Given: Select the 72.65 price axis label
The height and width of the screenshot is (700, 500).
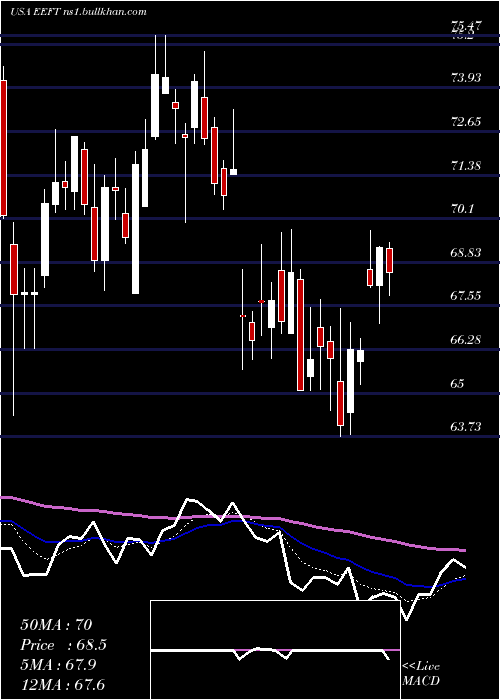Looking at the screenshot, I should 466,122.
